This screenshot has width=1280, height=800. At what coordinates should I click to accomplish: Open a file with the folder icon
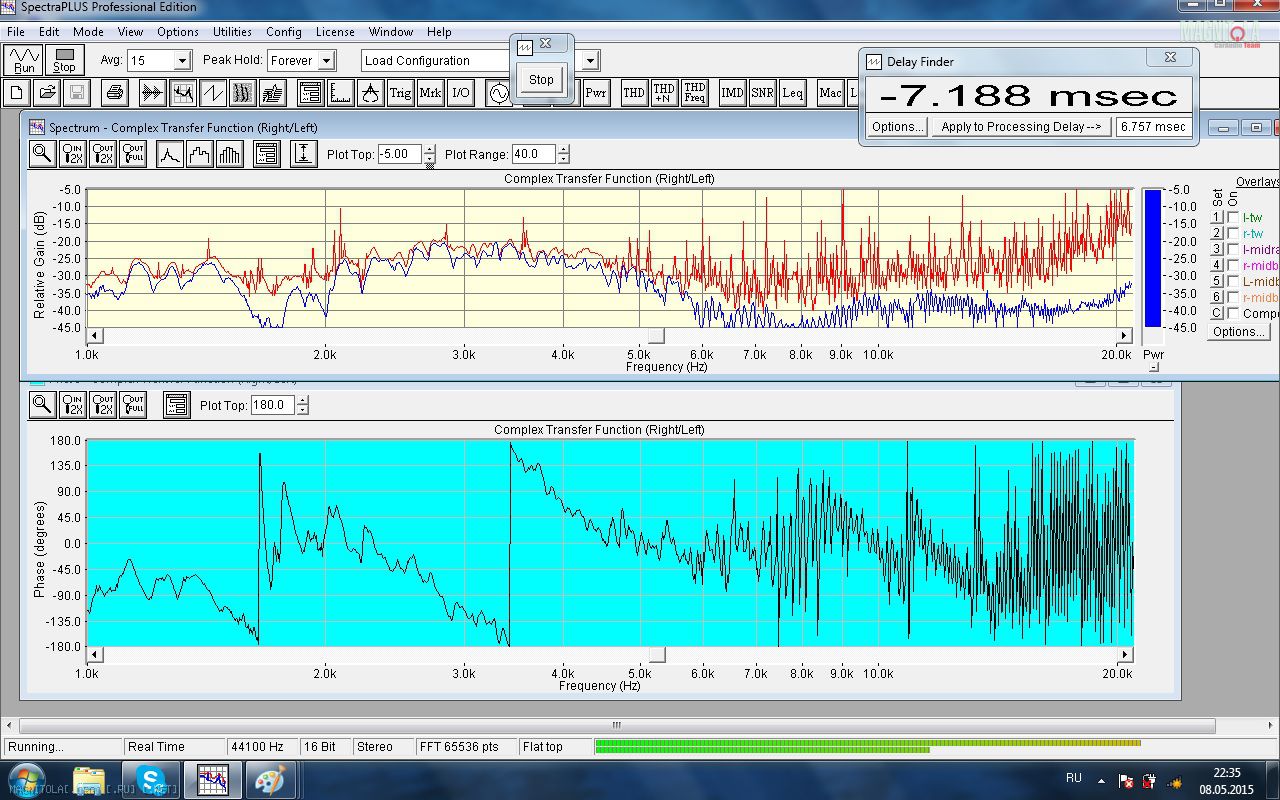coord(46,93)
